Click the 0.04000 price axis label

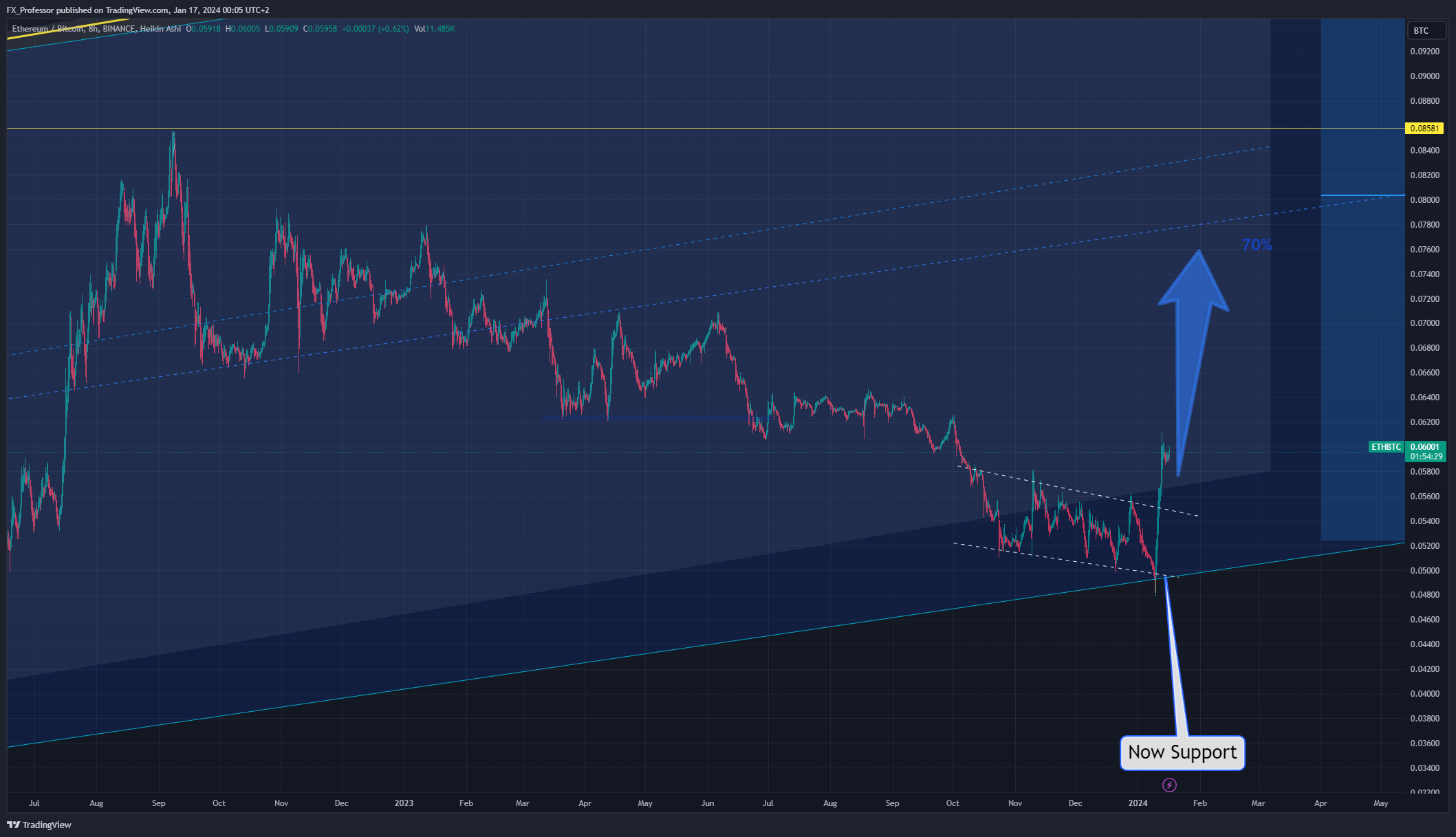coord(1424,694)
